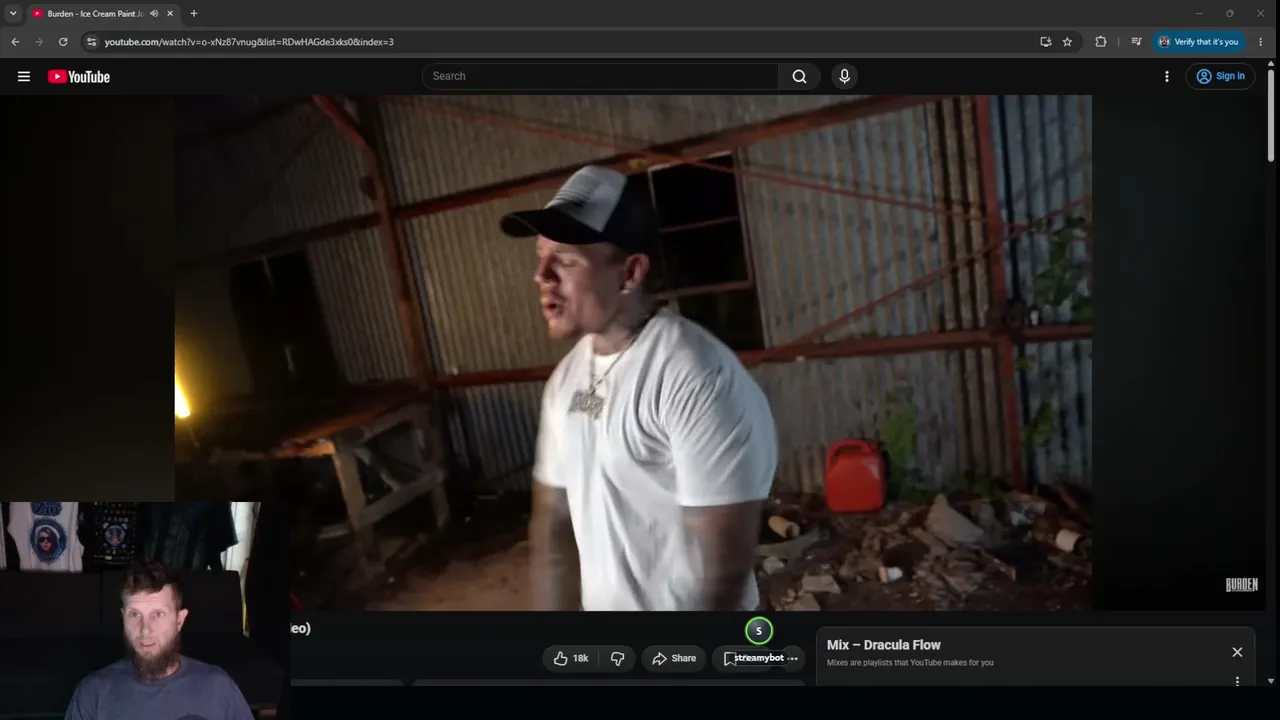The width and height of the screenshot is (1280, 720).
Task: Open the 'Mix – Dracula Flow' title
Action: pos(884,645)
